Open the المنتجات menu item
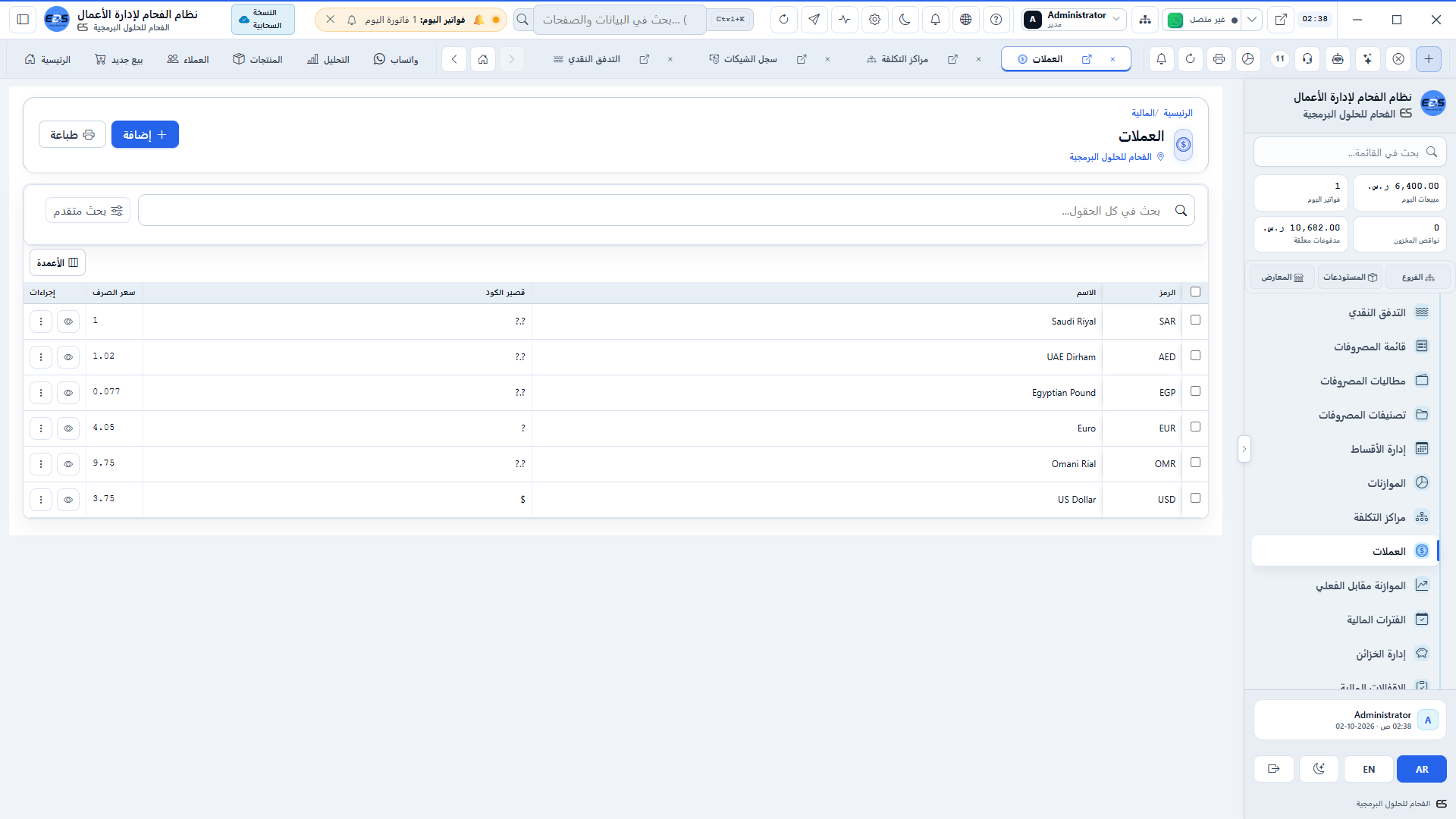 [x=258, y=59]
